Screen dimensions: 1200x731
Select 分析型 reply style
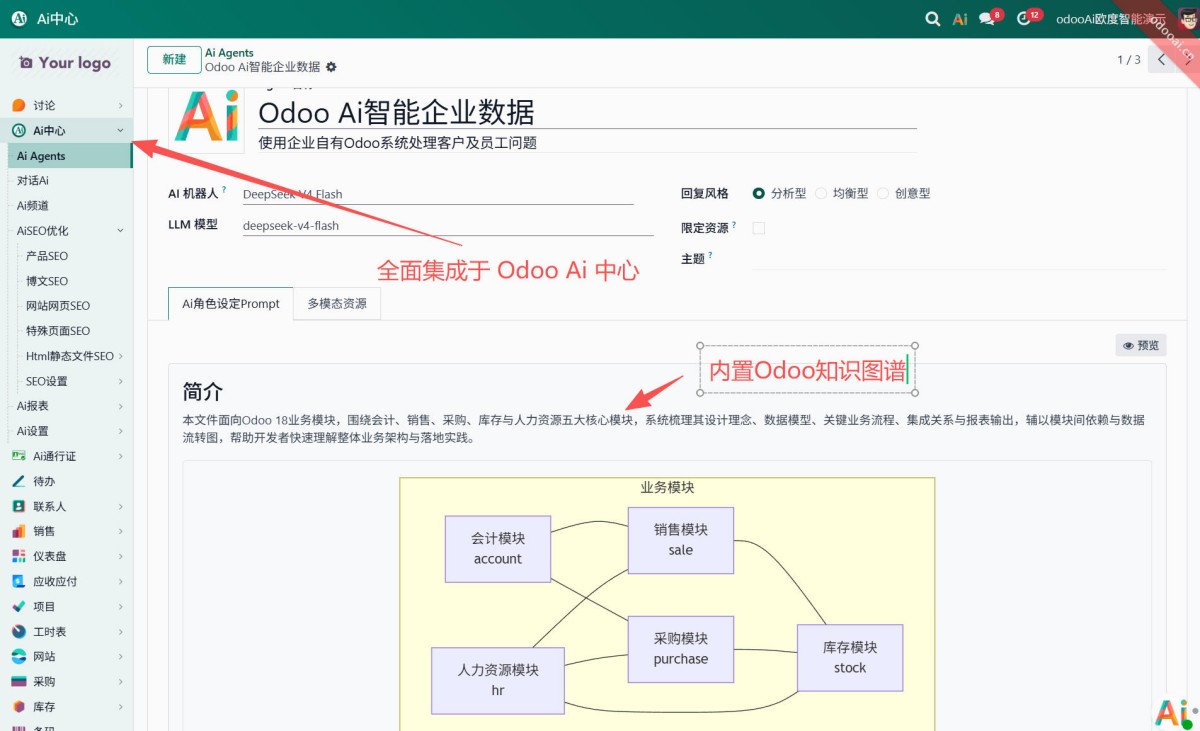click(x=759, y=193)
